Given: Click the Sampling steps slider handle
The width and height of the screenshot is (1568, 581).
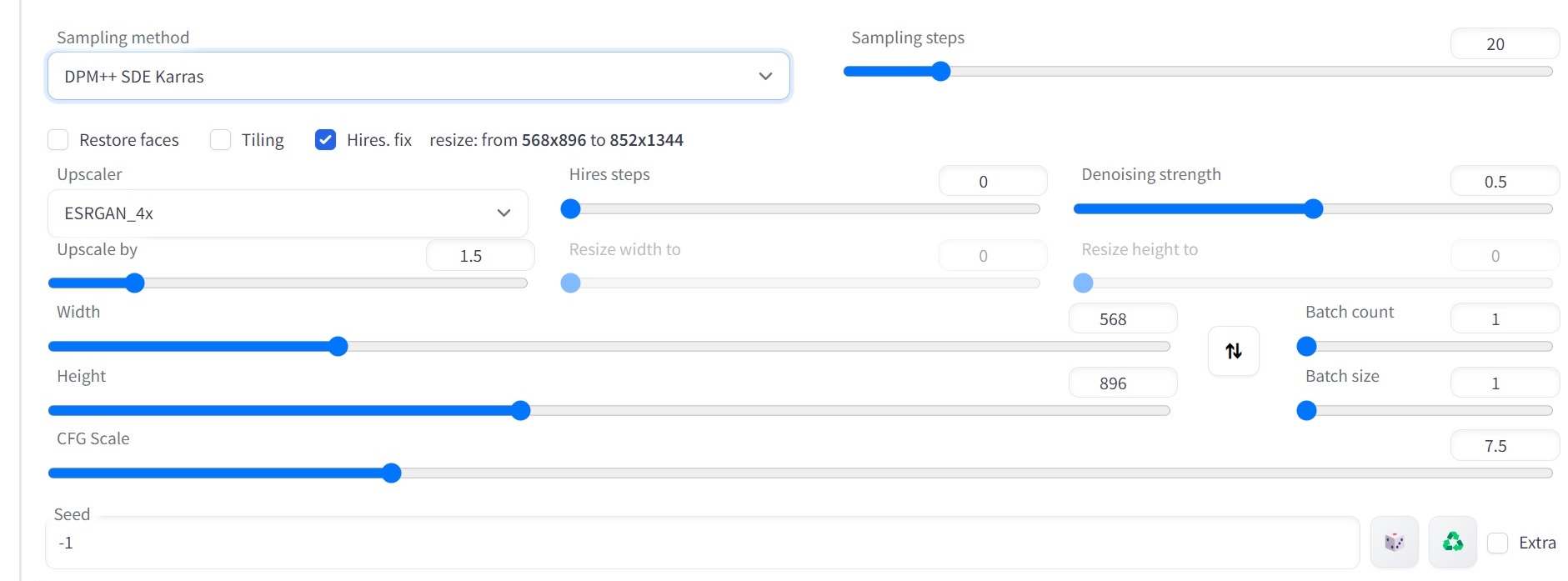Looking at the screenshot, I should coord(940,72).
